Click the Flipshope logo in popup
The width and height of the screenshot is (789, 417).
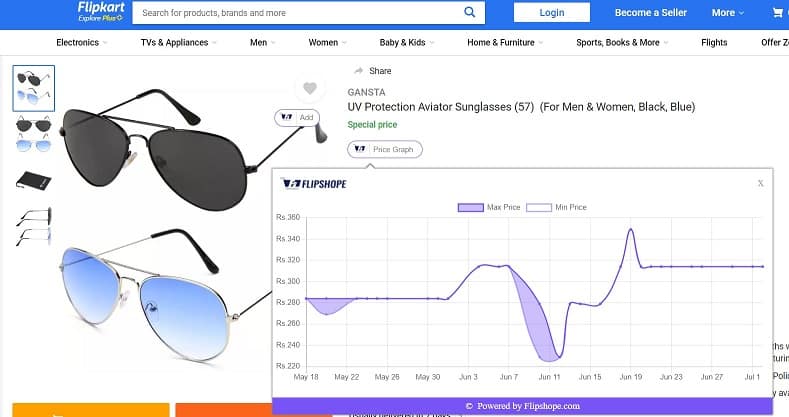tap(314, 184)
